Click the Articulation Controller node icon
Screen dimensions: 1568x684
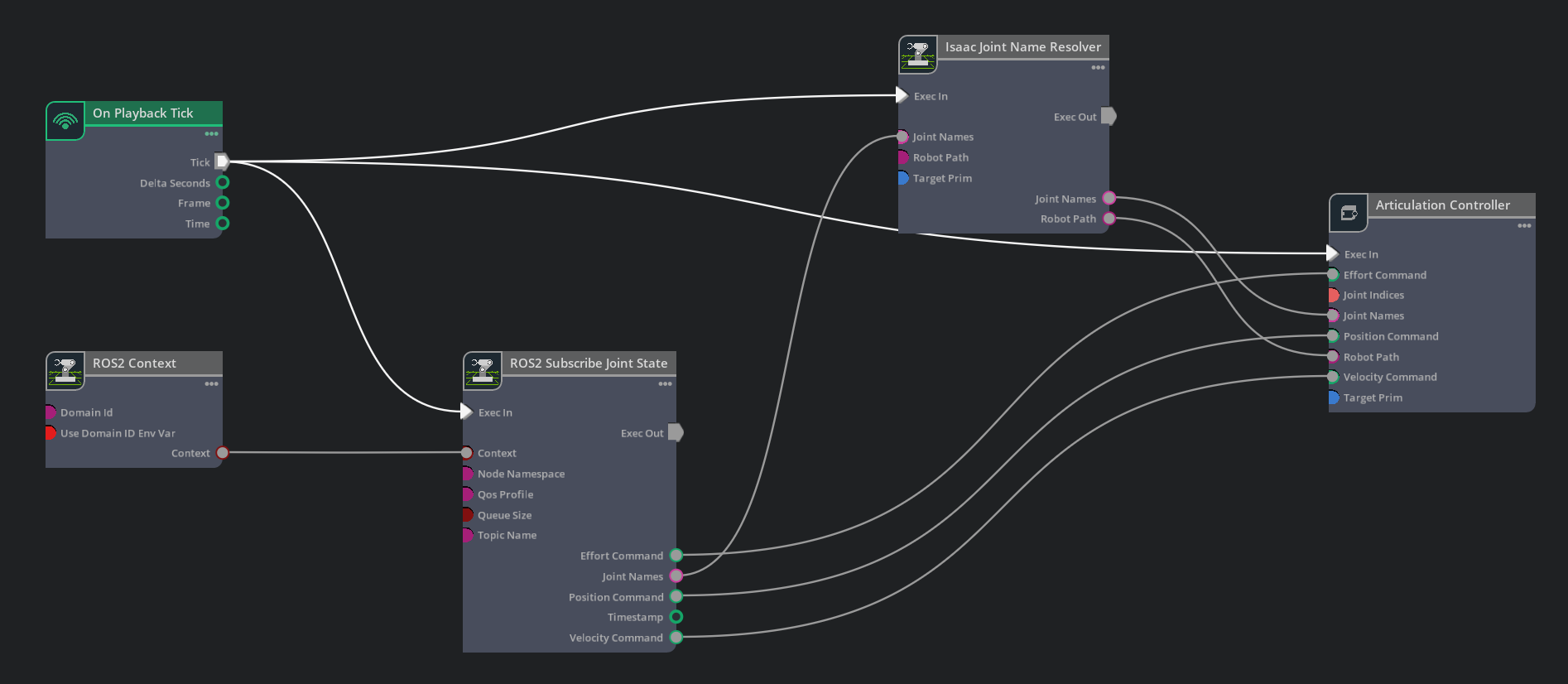[1349, 213]
